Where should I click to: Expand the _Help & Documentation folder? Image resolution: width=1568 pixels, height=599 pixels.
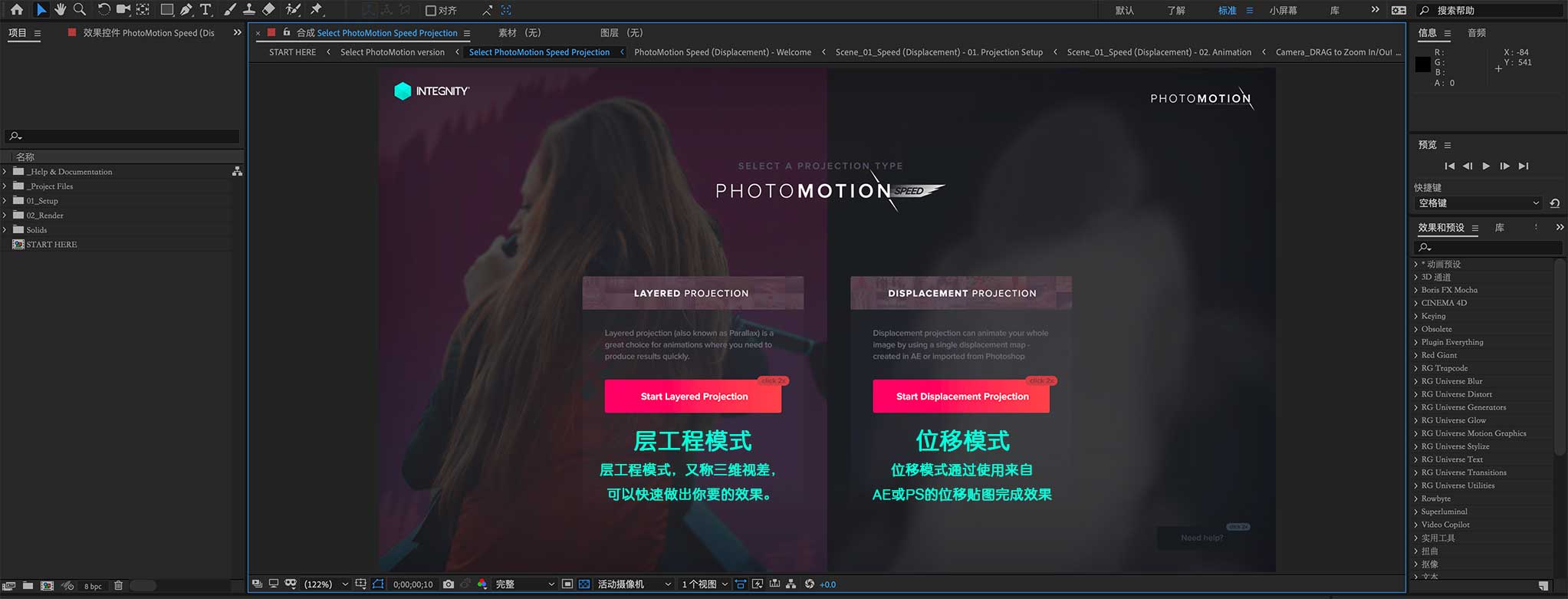[x=5, y=172]
